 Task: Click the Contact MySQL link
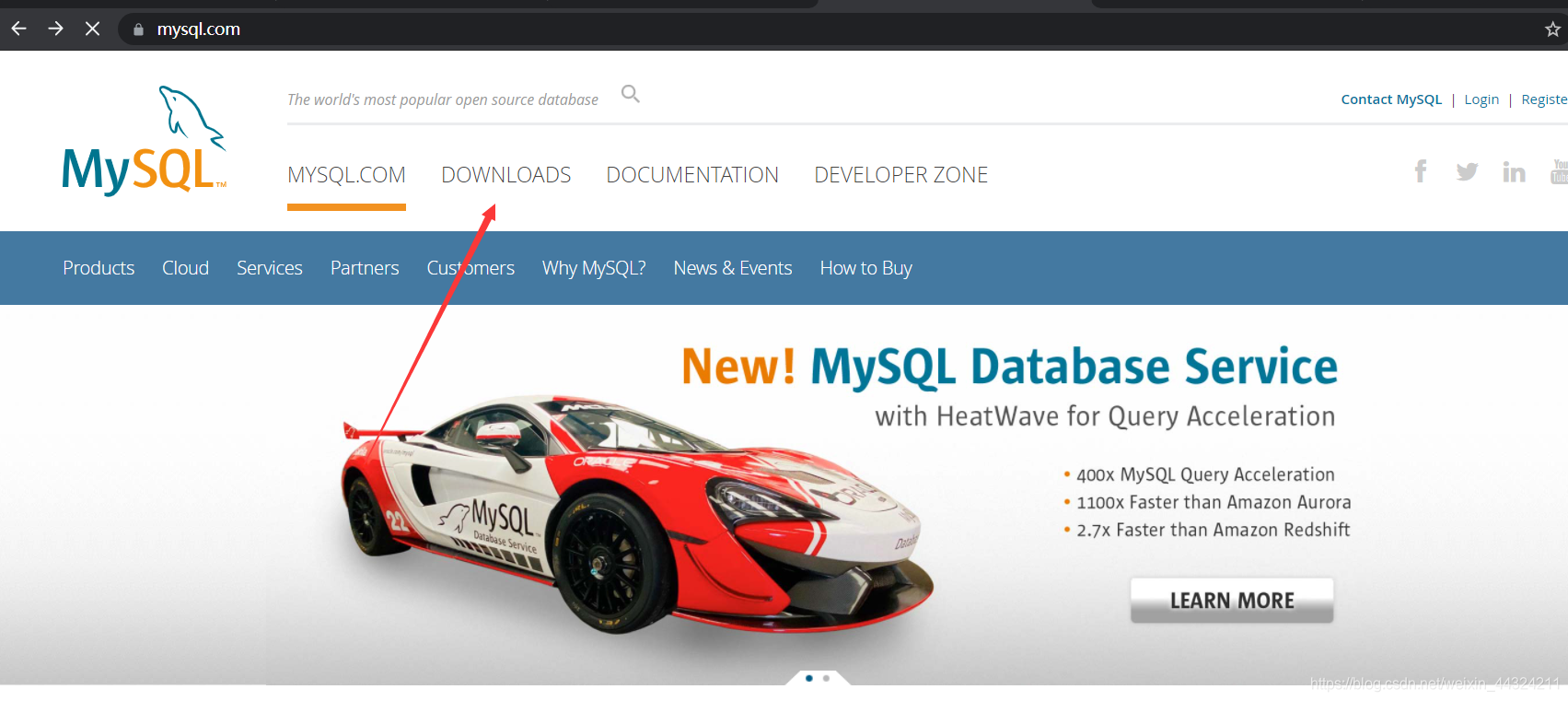point(1391,99)
